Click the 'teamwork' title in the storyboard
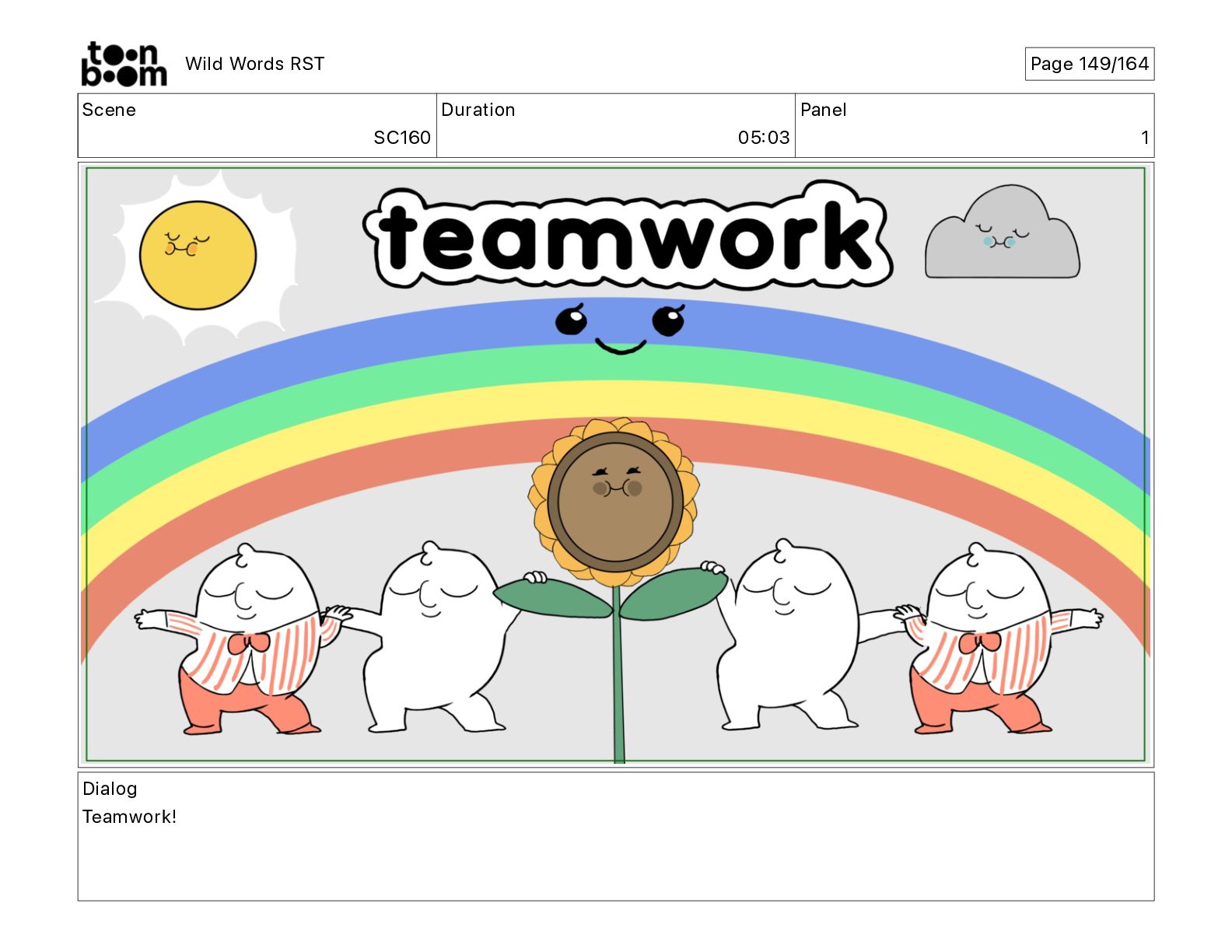This screenshot has width=1232, height=952. point(628,236)
